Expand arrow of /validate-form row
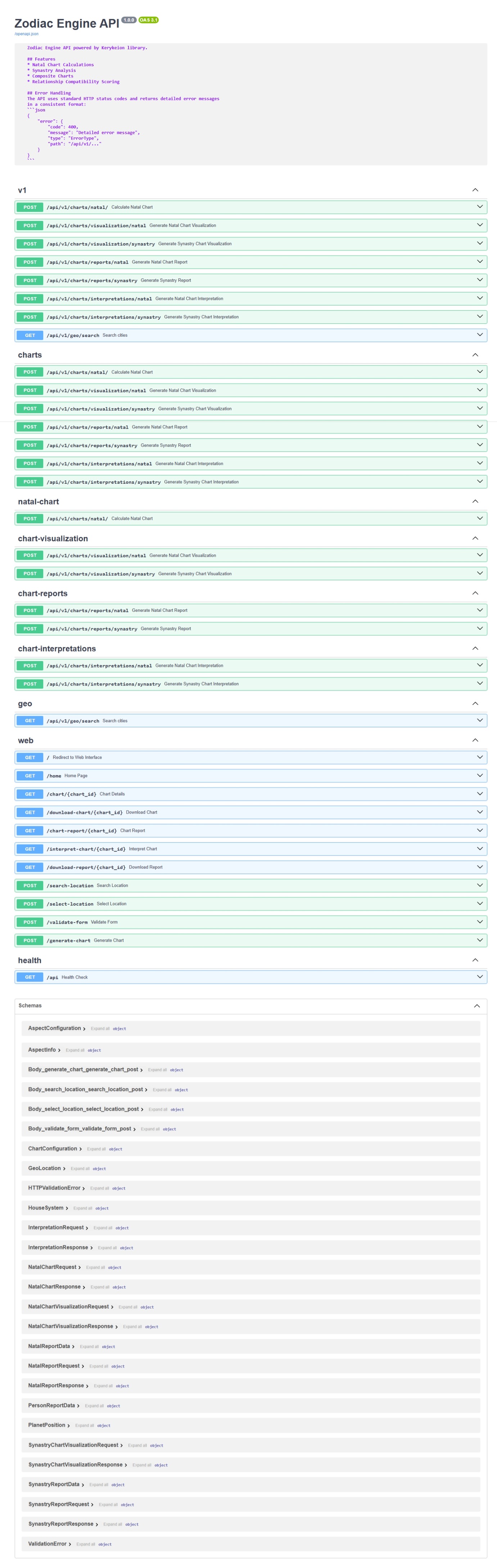Viewport: 497px width, 1568px height. [x=480, y=922]
